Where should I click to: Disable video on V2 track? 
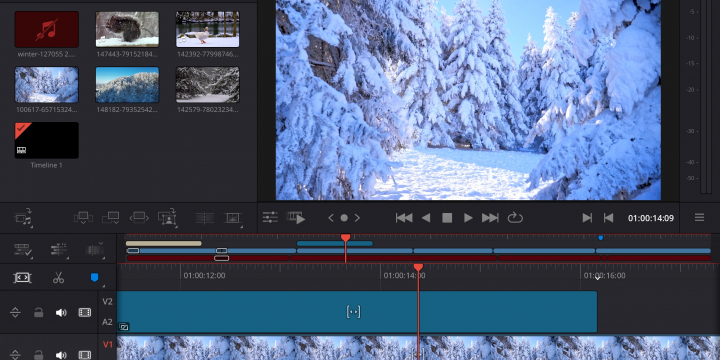84,313
